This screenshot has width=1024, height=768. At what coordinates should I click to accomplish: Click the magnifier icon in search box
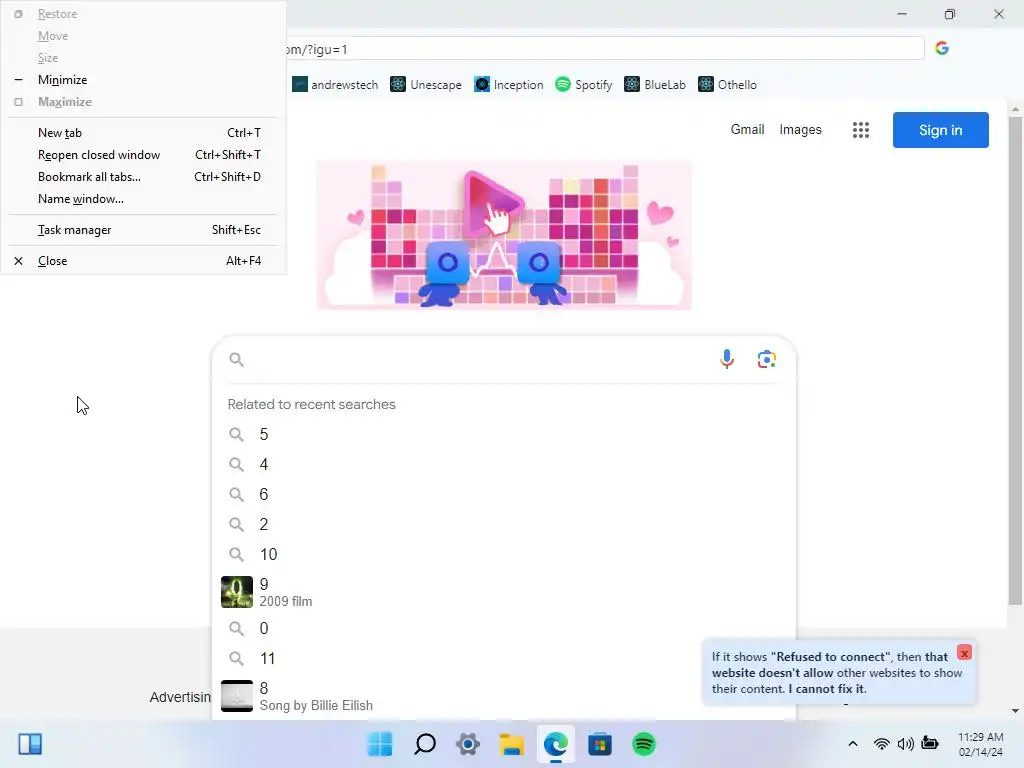[x=236, y=359]
